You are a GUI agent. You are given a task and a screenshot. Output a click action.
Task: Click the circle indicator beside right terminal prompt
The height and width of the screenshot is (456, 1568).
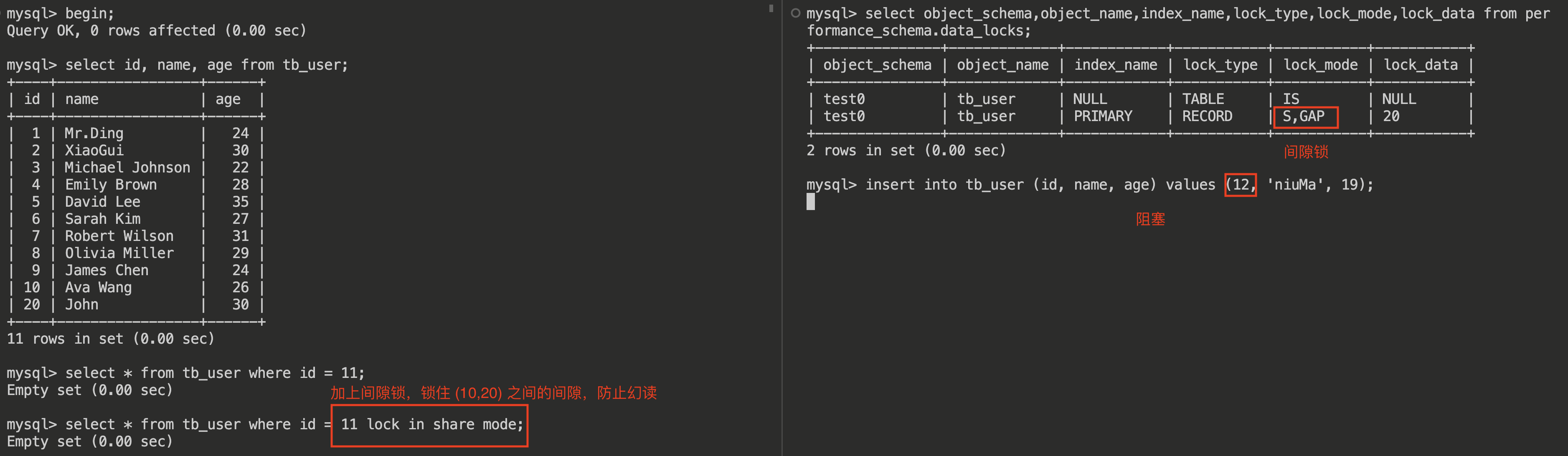(x=796, y=13)
